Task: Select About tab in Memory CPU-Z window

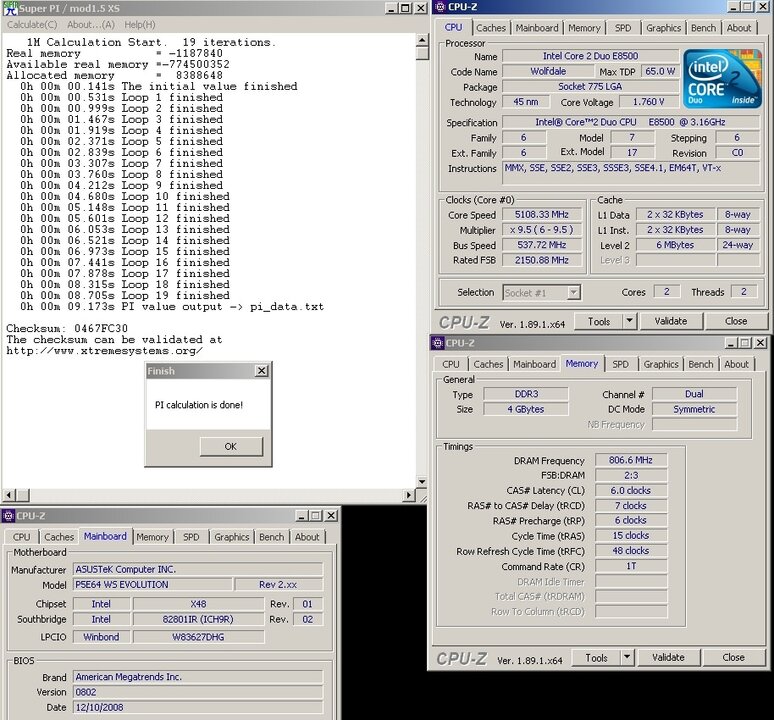Action: pos(736,364)
